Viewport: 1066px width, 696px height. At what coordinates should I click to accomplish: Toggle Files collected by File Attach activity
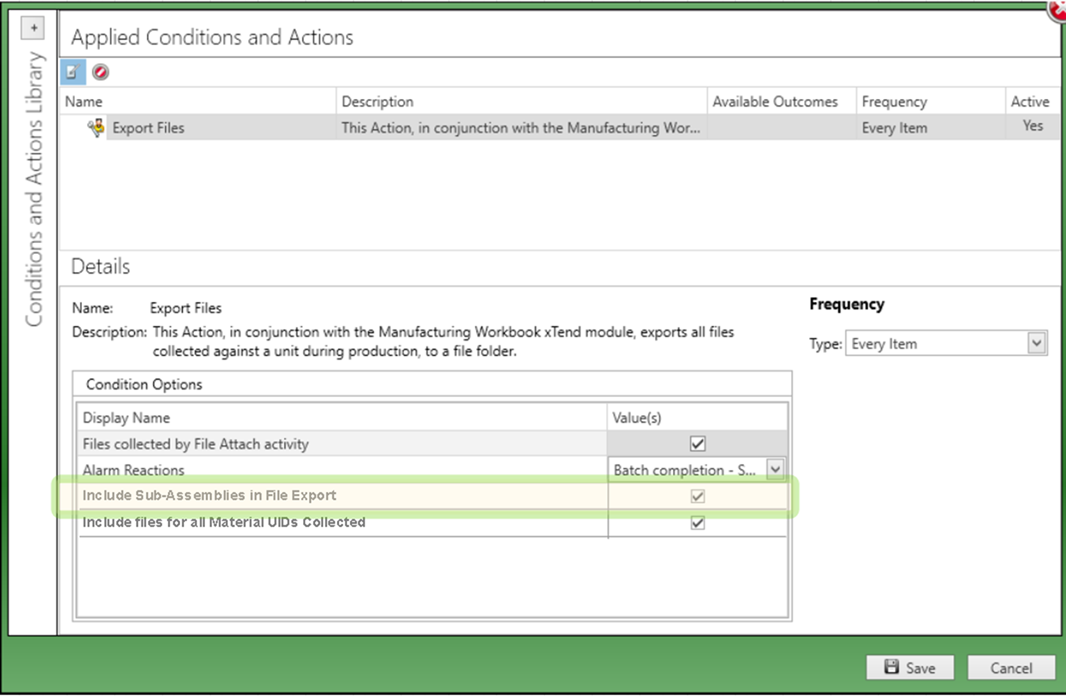point(697,443)
